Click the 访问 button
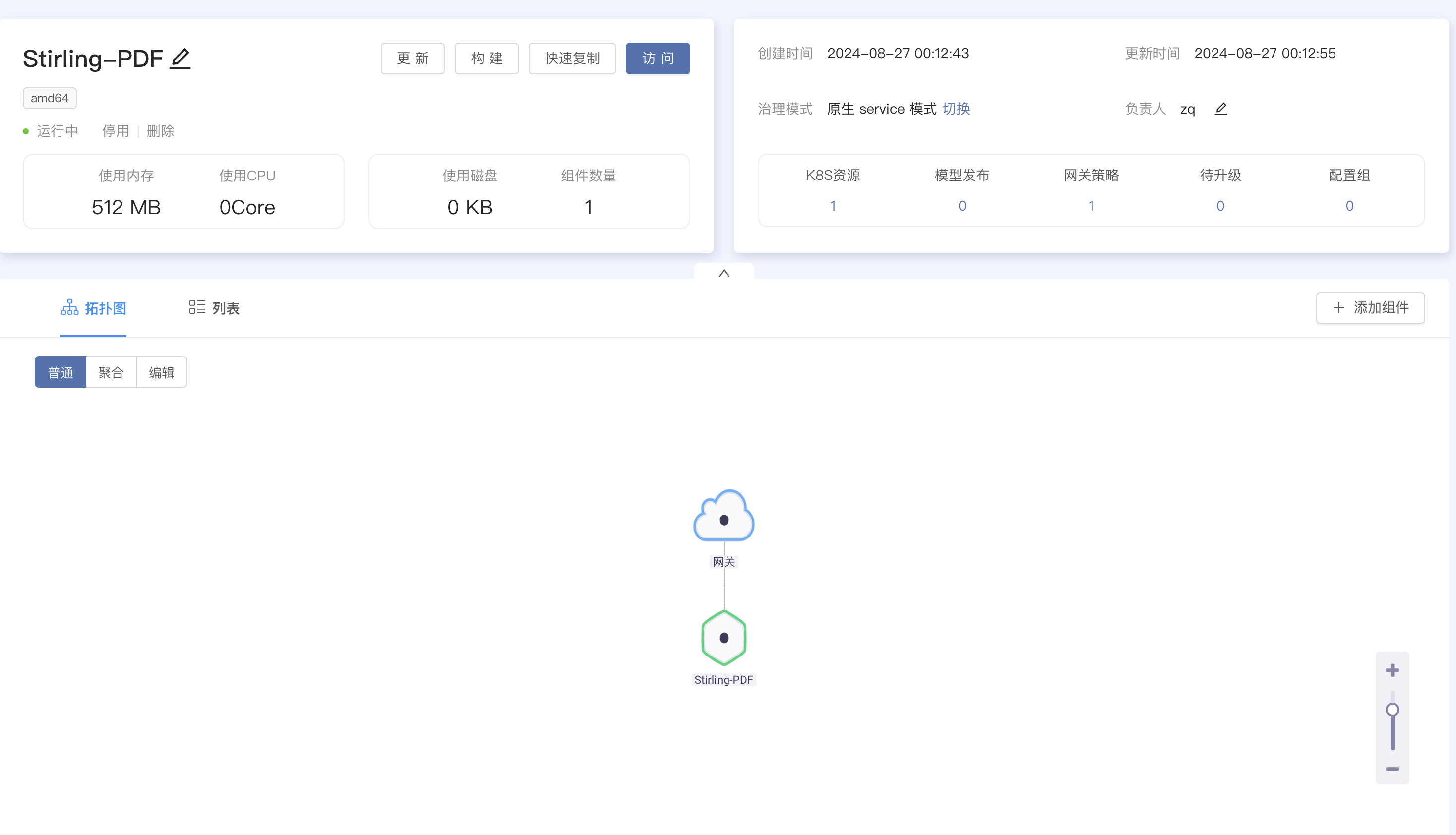The width and height of the screenshot is (1456, 835). click(x=658, y=59)
